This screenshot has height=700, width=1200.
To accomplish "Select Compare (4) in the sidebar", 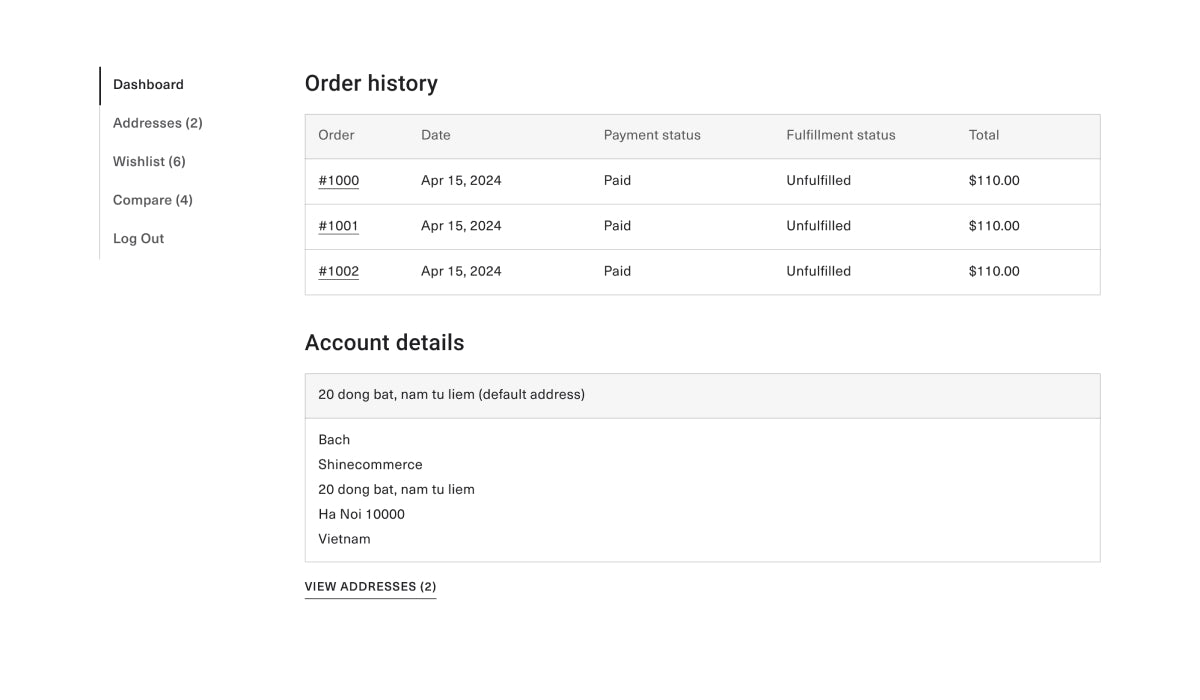I will [x=152, y=200].
